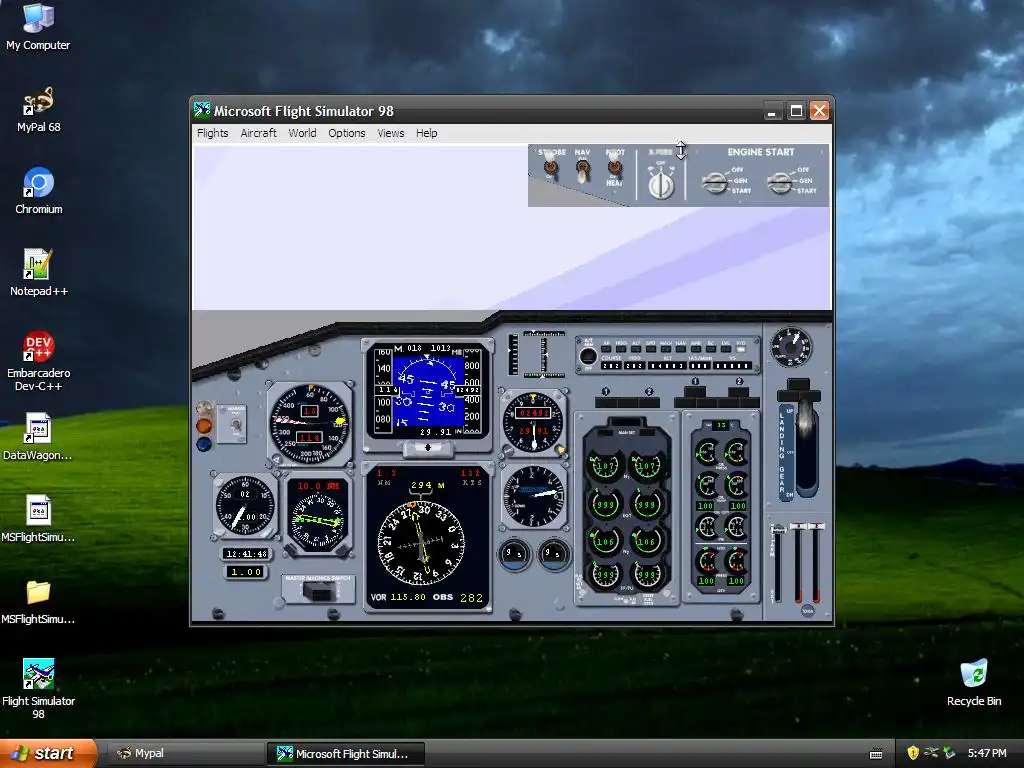This screenshot has height=768, width=1024.
Task: Click engine 2 N2 gauge reading 106
Action: (647, 541)
